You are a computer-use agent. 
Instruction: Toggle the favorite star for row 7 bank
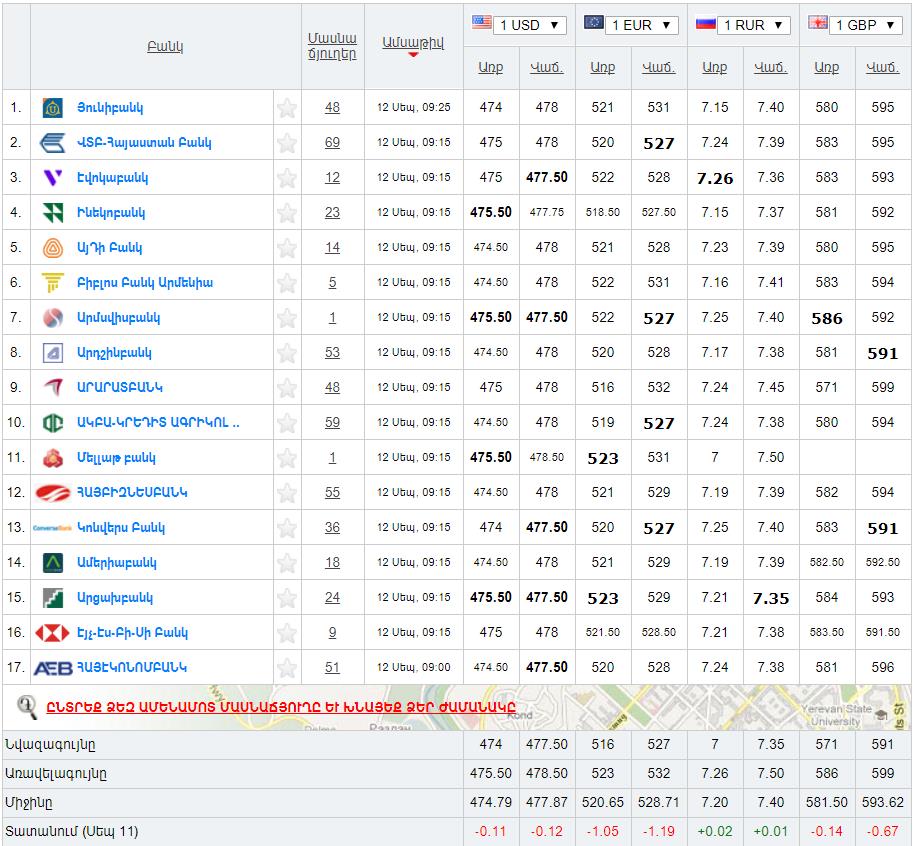click(x=287, y=318)
